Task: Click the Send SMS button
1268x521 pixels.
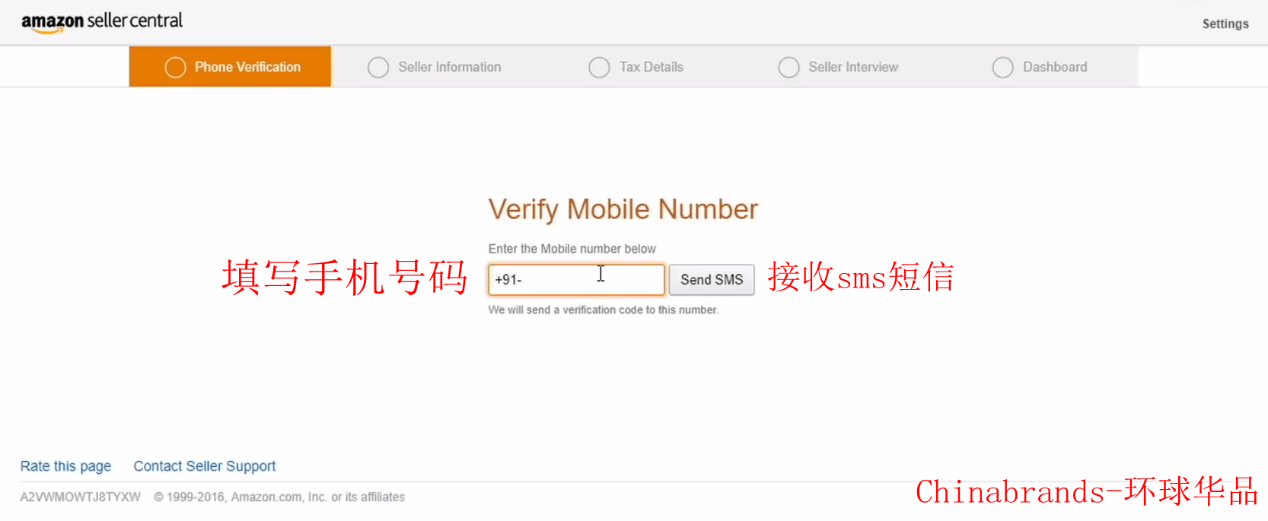Action: 712,280
